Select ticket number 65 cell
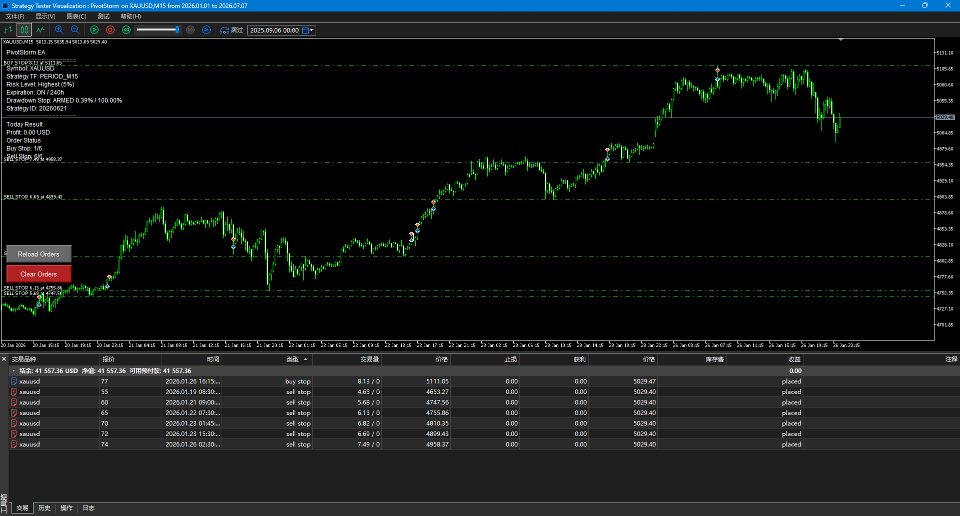The image size is (960, 516). tap(105, 413)
